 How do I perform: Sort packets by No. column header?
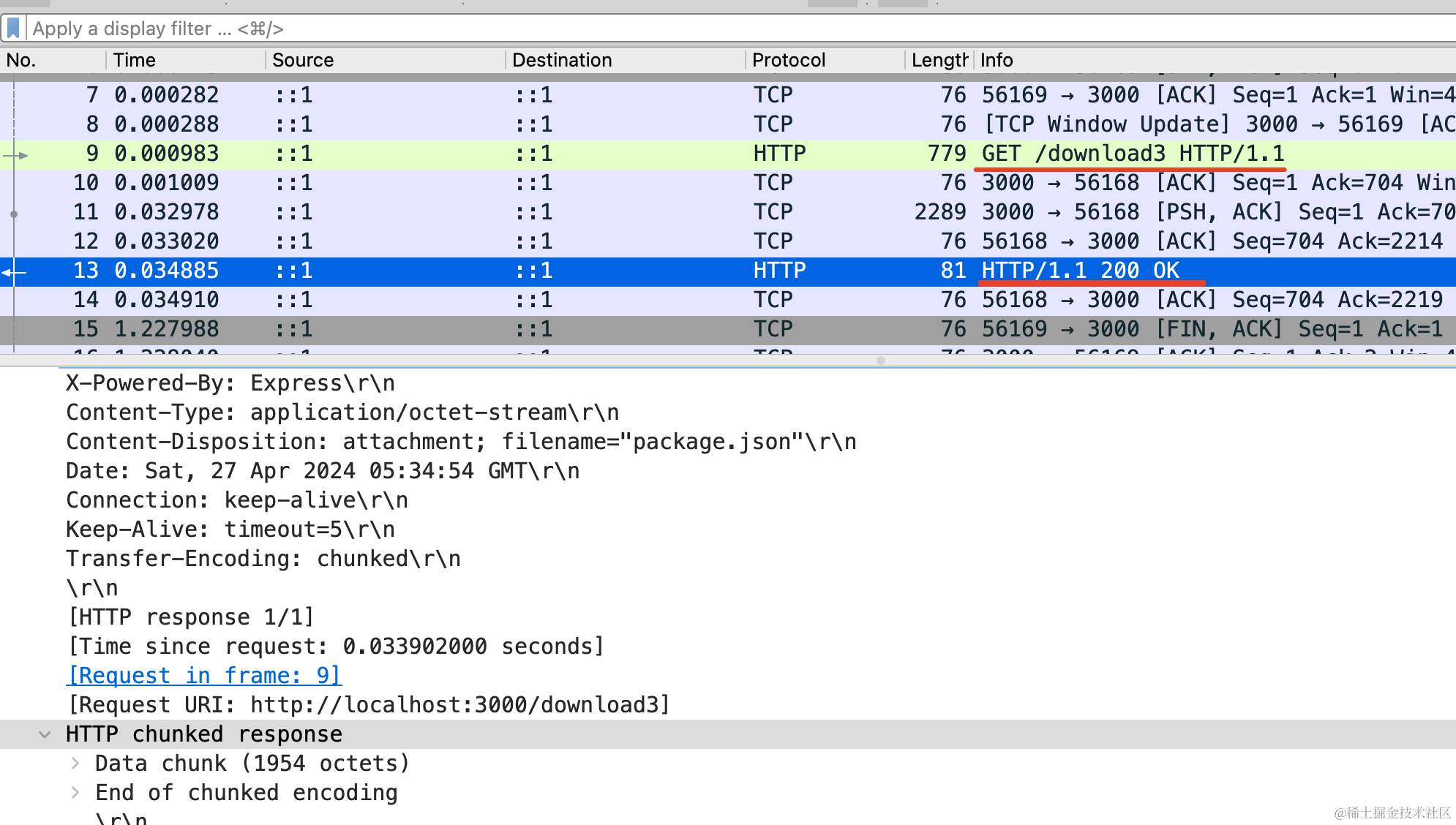[x=22, y=60]
